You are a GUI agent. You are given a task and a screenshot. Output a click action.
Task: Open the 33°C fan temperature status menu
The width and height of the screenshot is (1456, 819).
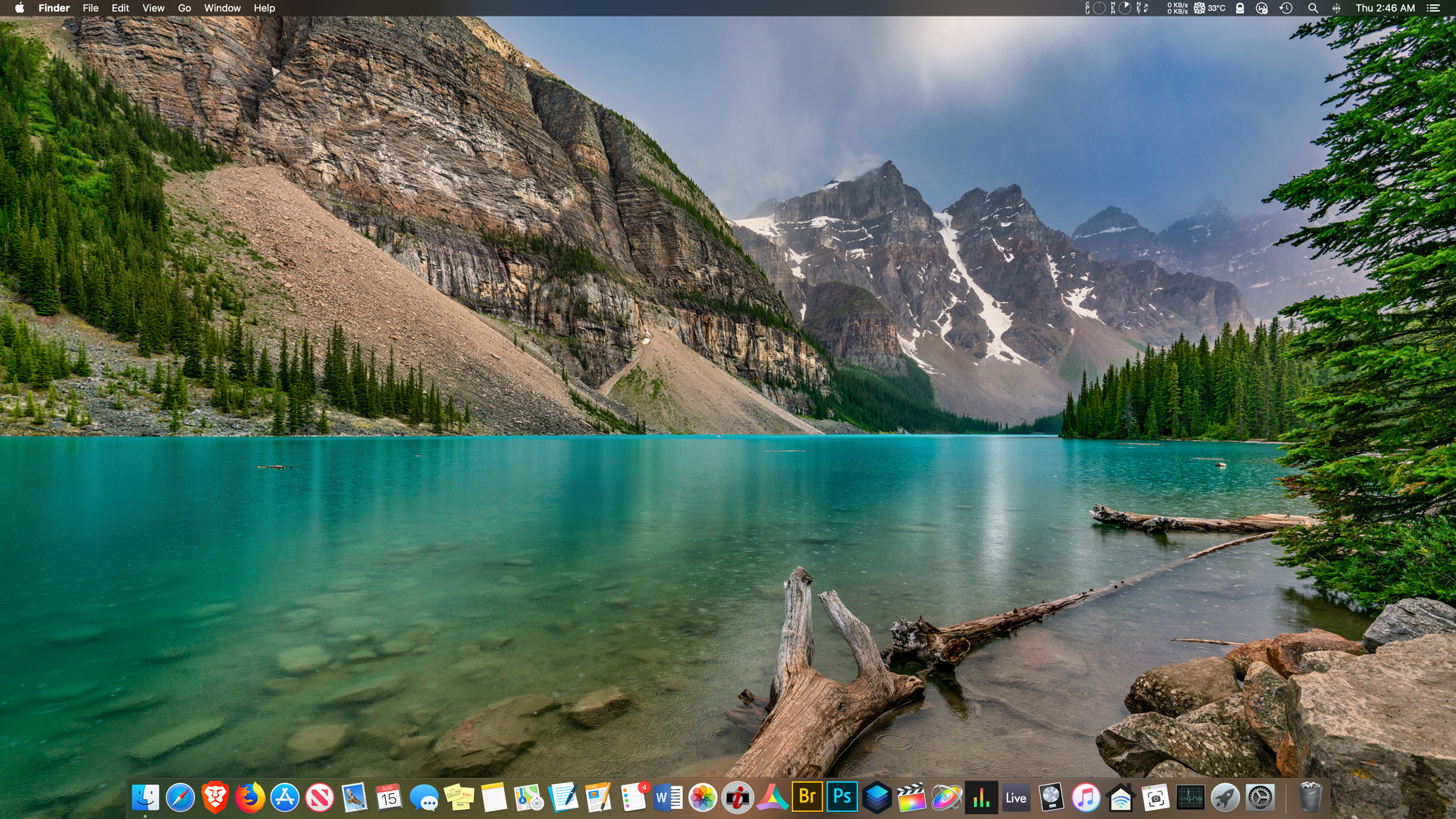(x=1209, y=8)
